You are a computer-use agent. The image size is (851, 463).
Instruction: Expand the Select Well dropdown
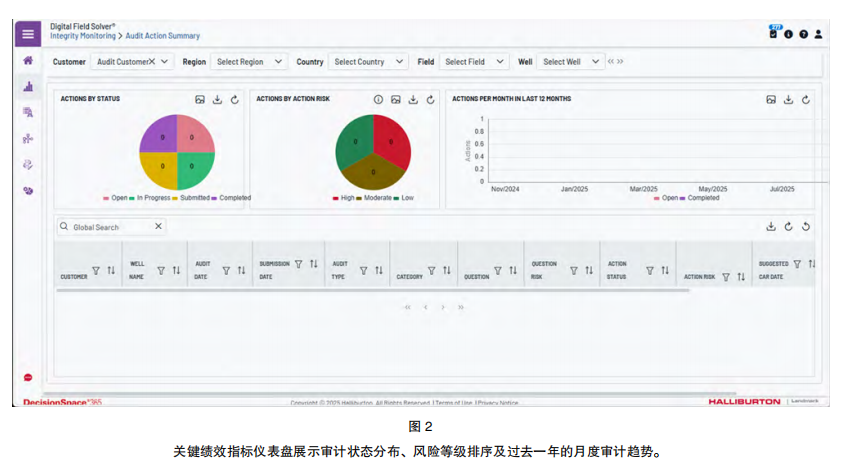click(569, 62)
